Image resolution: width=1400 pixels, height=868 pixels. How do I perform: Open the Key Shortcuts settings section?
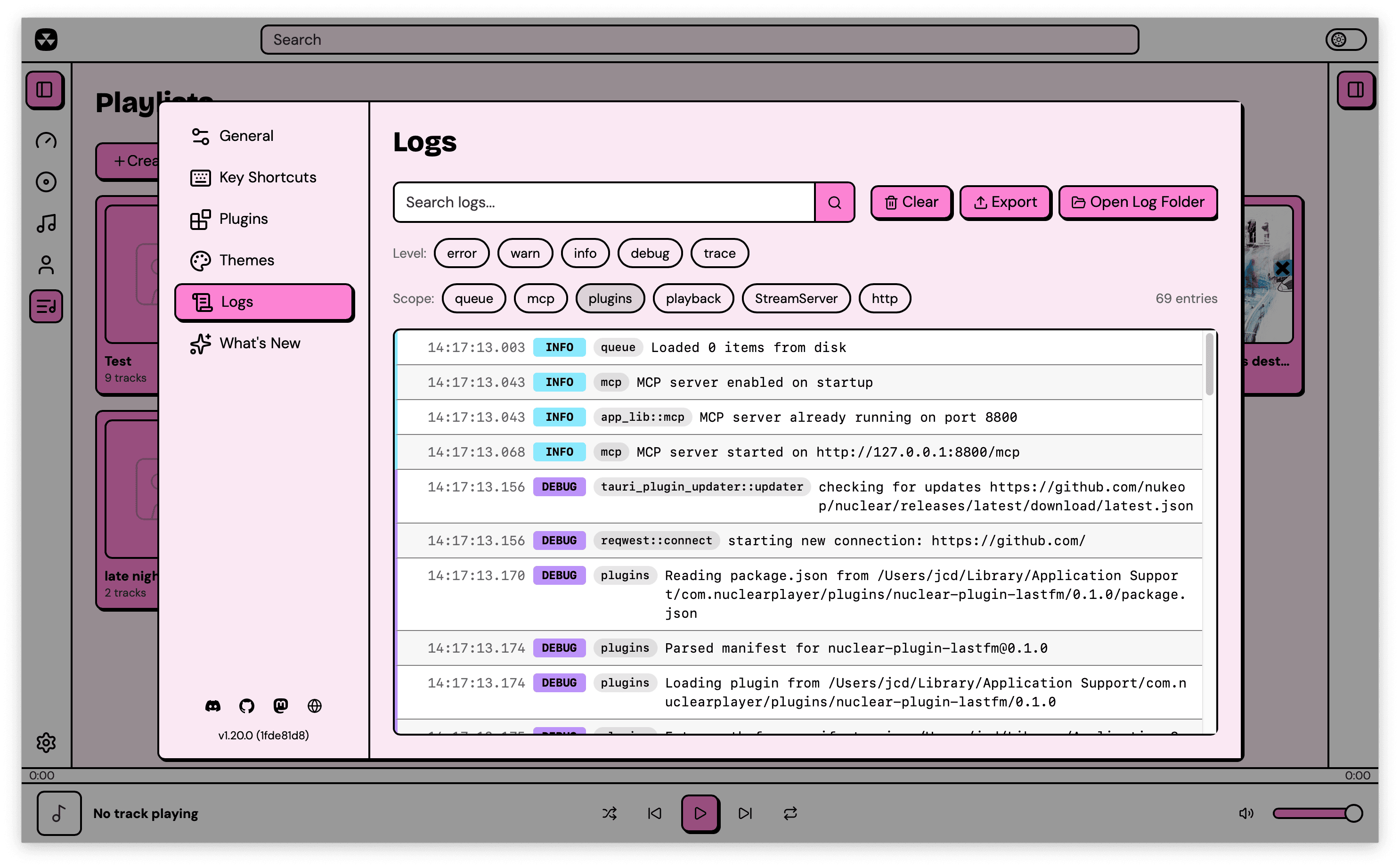tap(267, 177)
